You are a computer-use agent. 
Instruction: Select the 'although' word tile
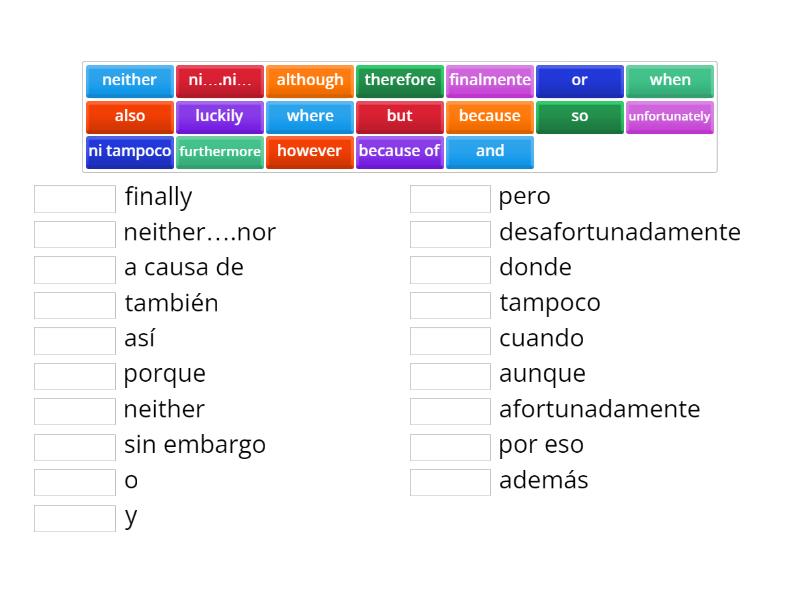coord(310,80)
